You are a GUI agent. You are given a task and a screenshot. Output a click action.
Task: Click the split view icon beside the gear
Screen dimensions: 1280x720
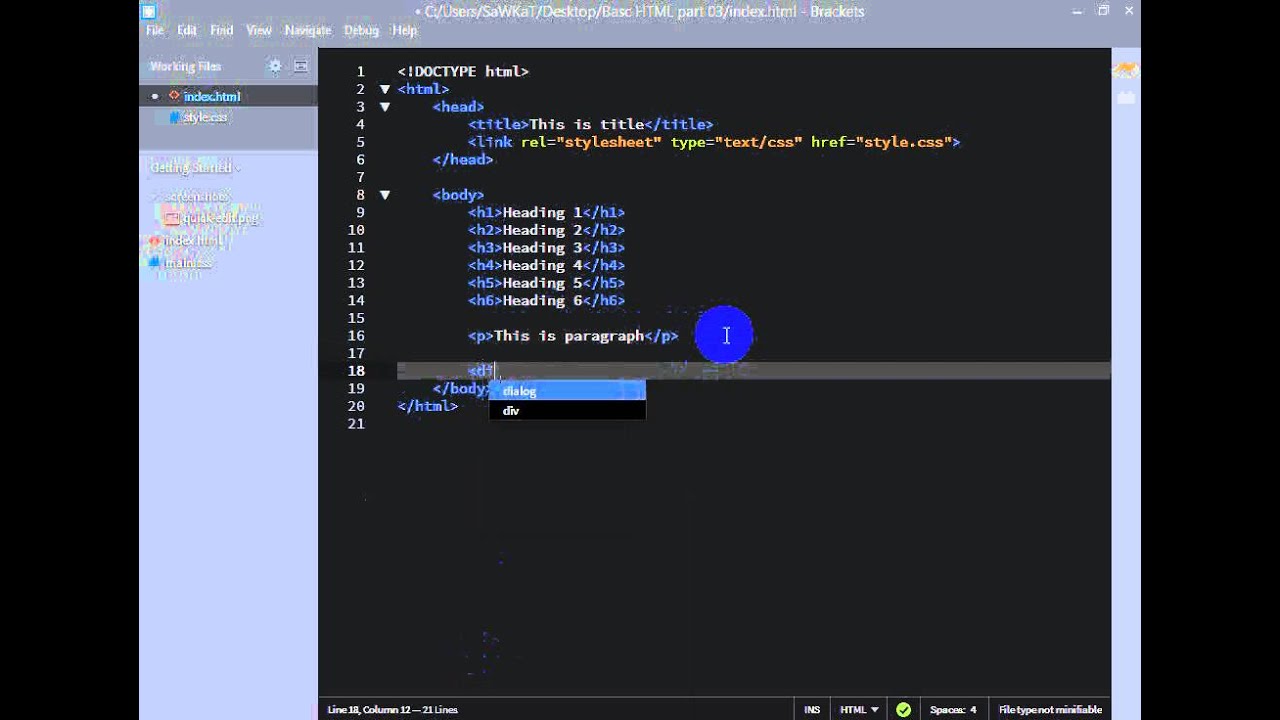[301, 67]
